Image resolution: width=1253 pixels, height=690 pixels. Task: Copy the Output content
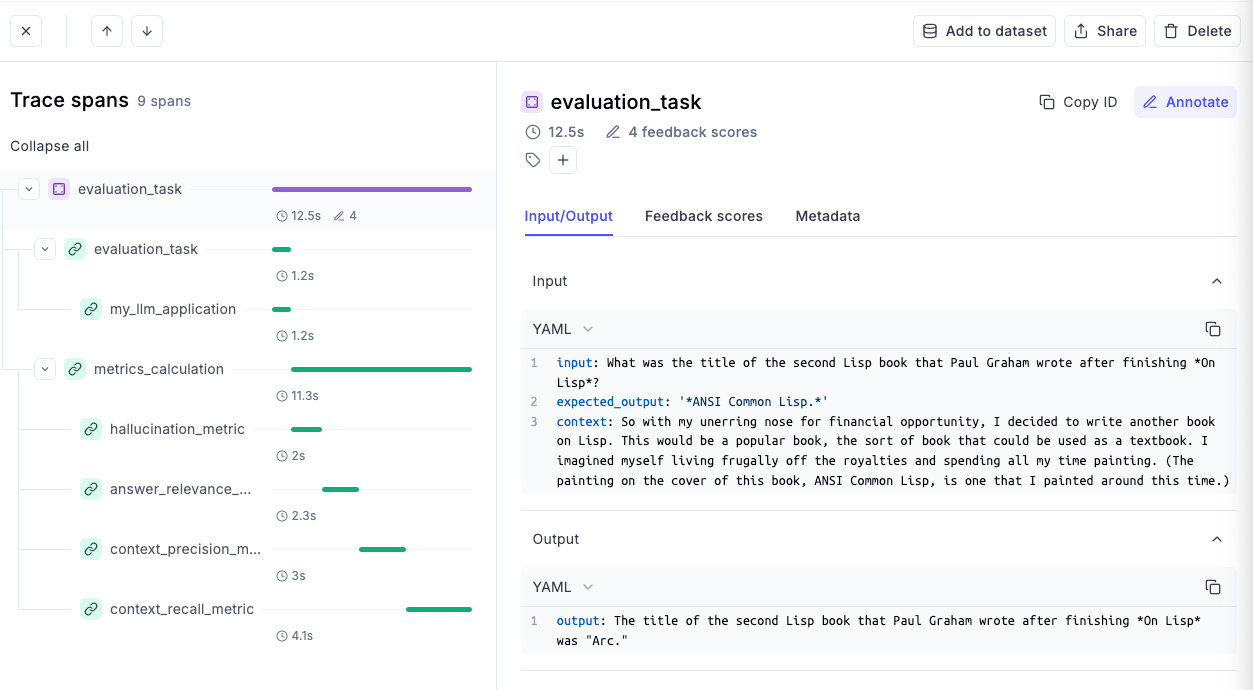coord(1213,587)
